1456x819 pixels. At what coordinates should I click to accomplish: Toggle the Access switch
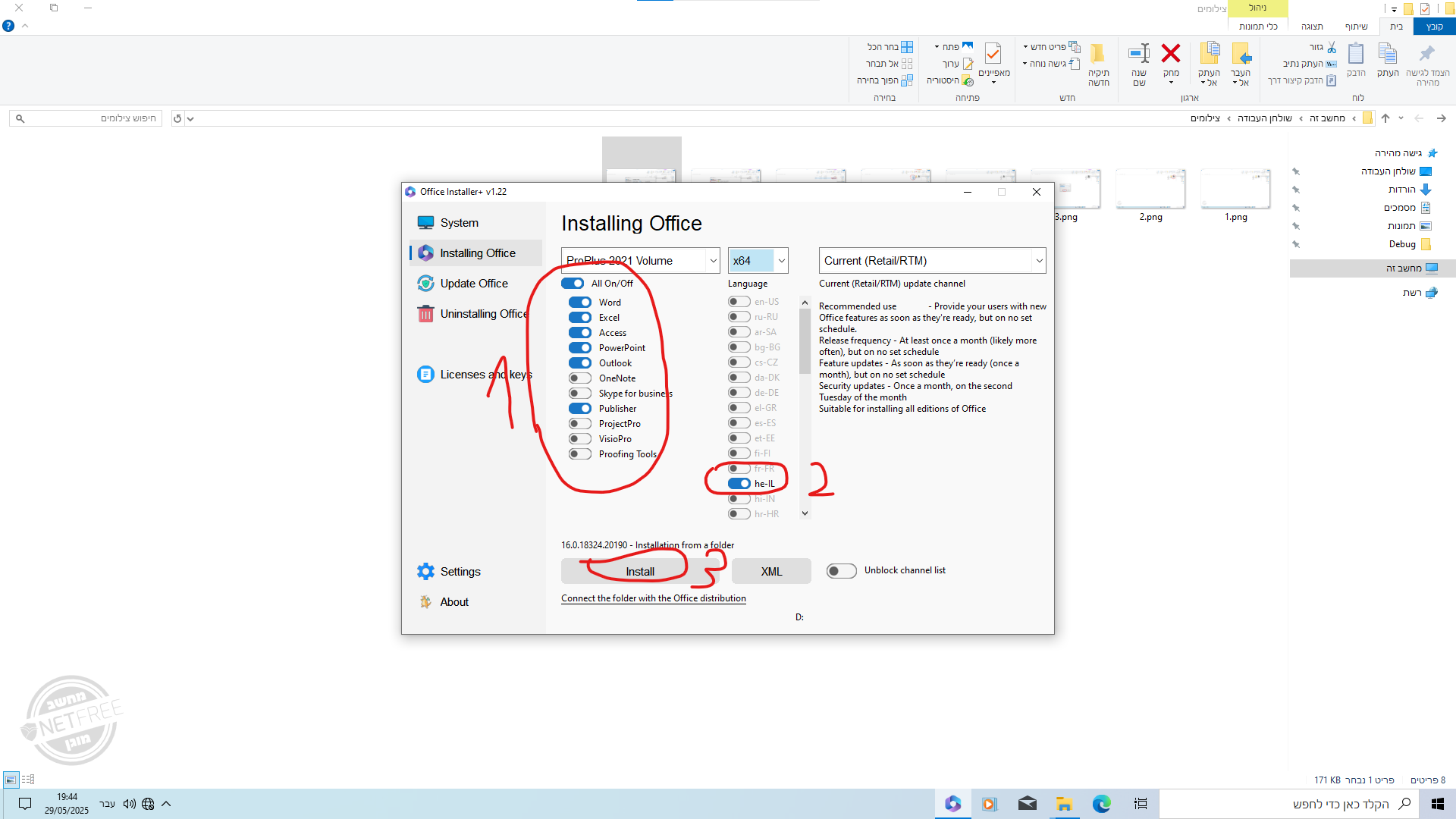[580, 333]
